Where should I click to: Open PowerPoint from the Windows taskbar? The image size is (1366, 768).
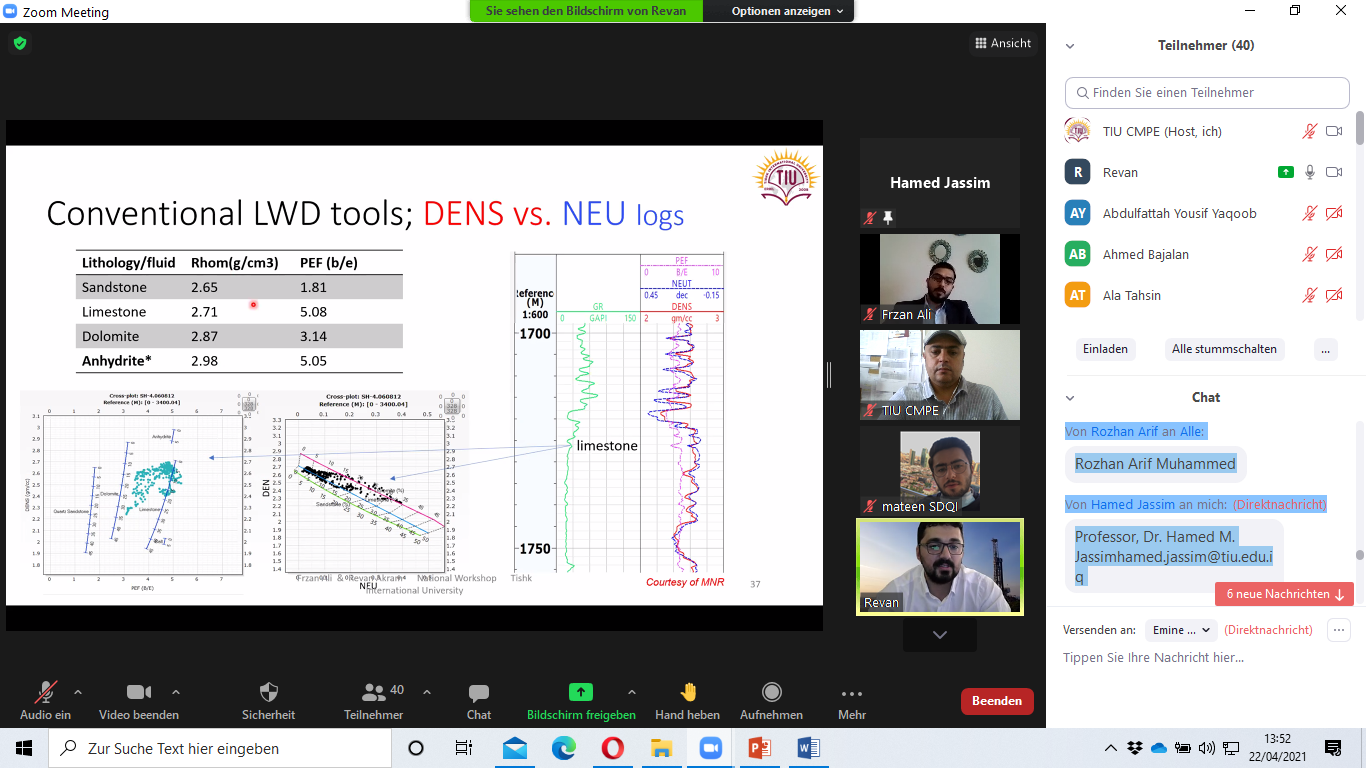(x=759, y=748)
